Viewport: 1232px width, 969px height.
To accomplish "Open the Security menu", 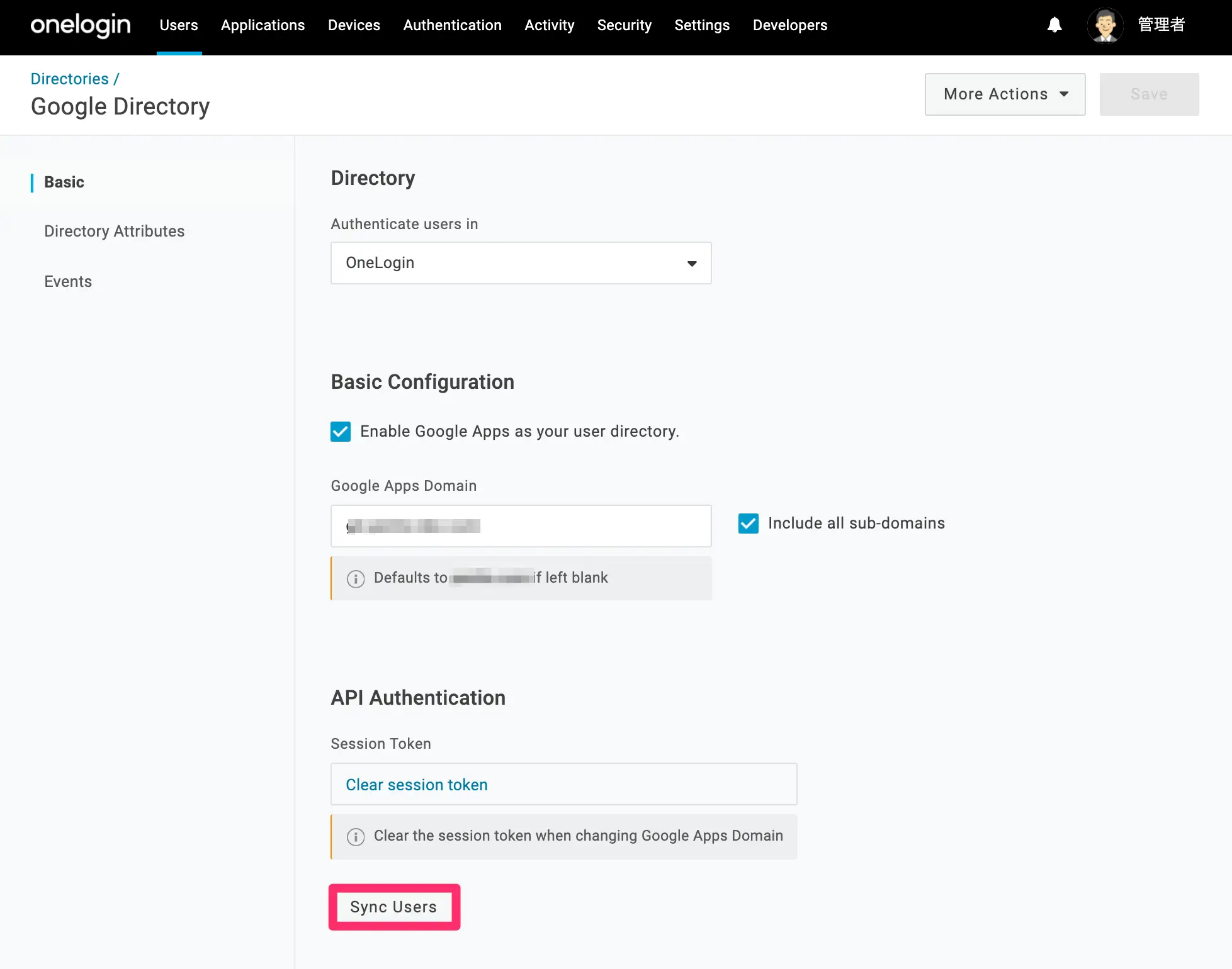I will pyautogui.click(x=624, y=25).
